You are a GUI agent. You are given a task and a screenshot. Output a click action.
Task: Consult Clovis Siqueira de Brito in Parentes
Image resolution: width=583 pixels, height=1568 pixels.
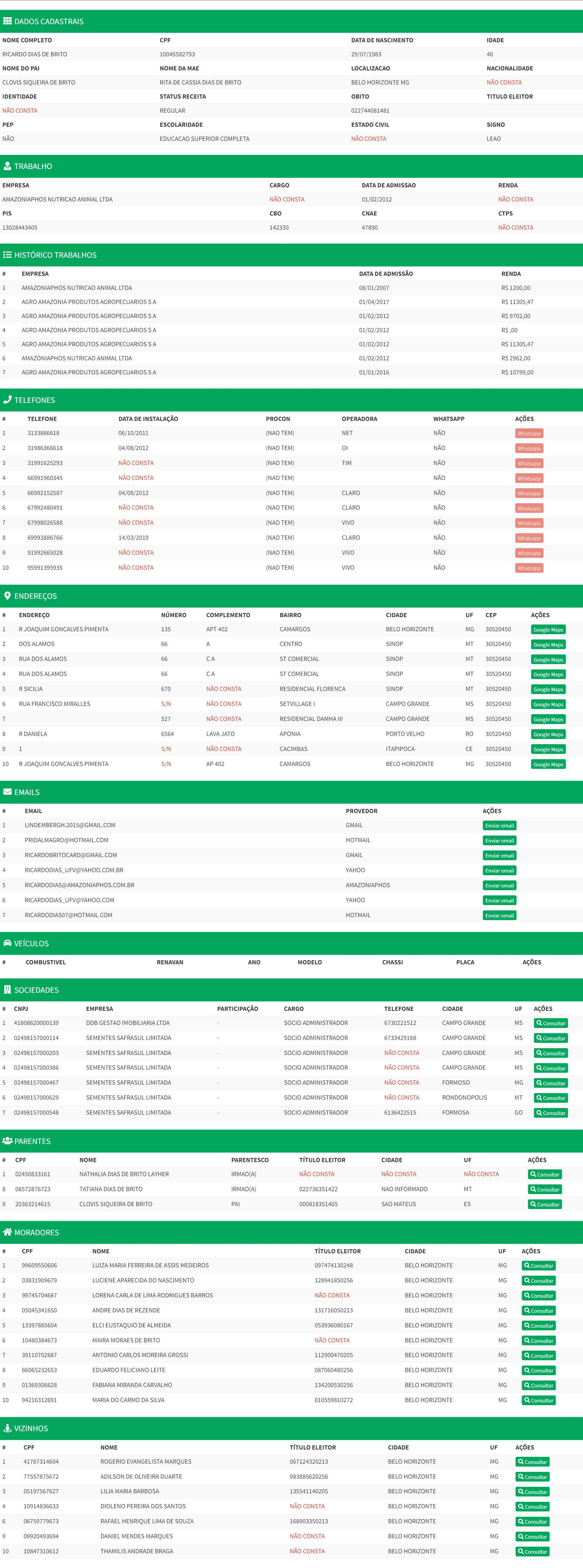[x=545, y=1205]
